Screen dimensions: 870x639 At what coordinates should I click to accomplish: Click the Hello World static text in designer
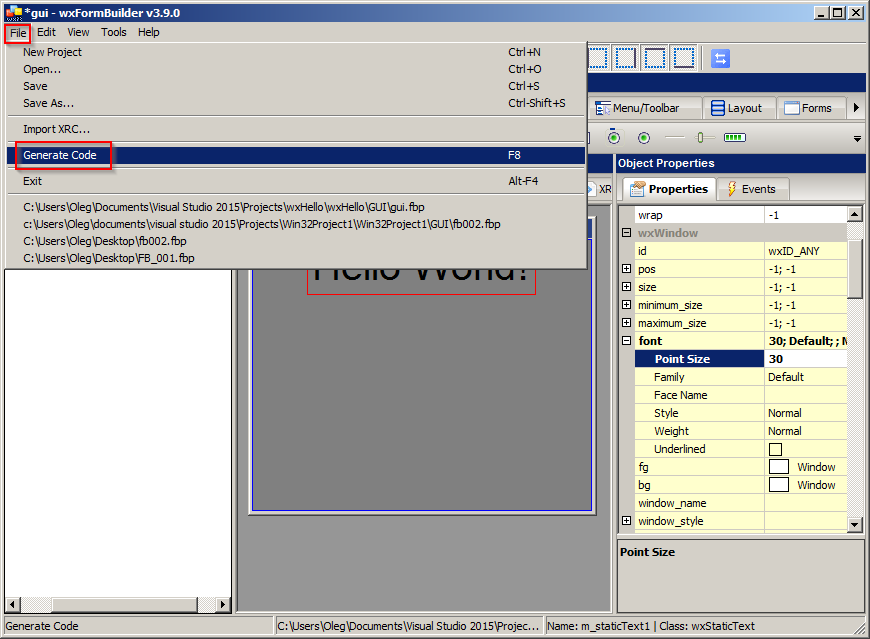421,281
